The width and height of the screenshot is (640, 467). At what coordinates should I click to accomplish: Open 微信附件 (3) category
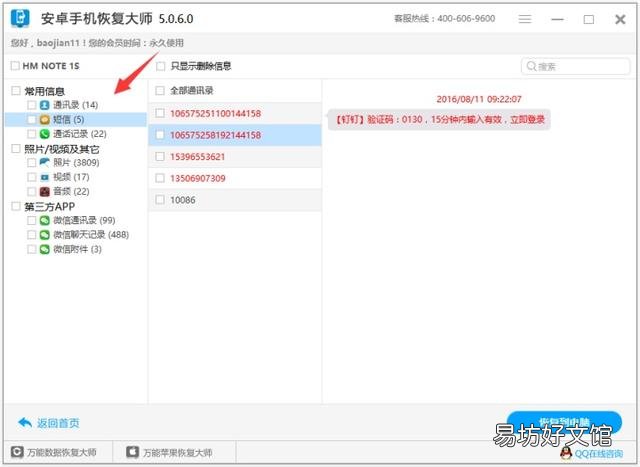(x=77, y=249)
